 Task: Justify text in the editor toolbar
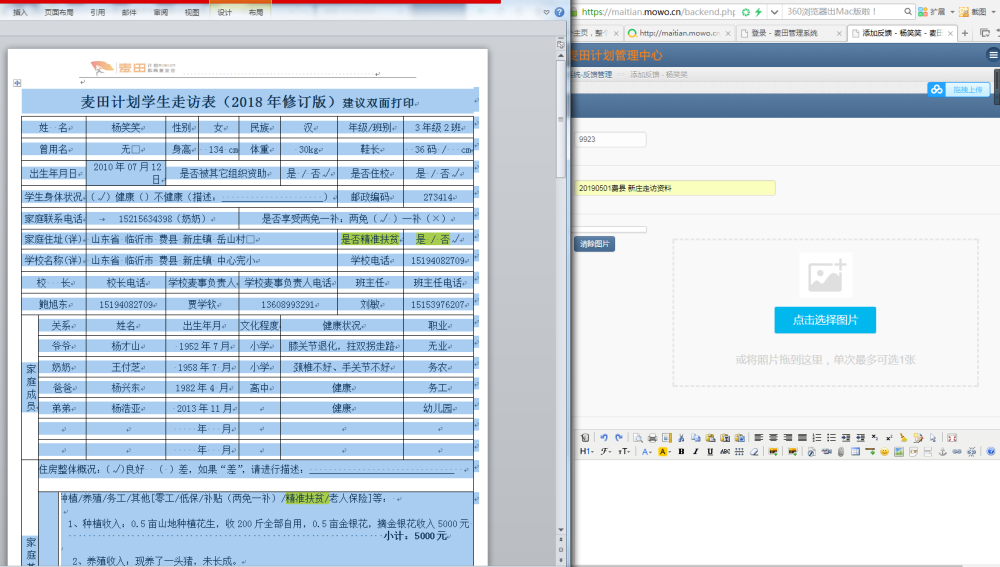[x=802, y=438]
